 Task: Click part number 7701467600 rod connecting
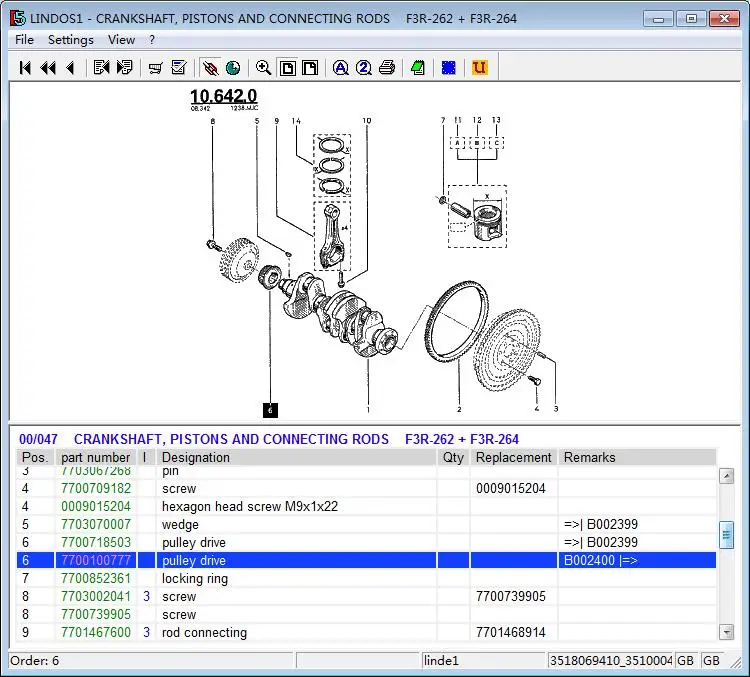[x=96, y=633]
